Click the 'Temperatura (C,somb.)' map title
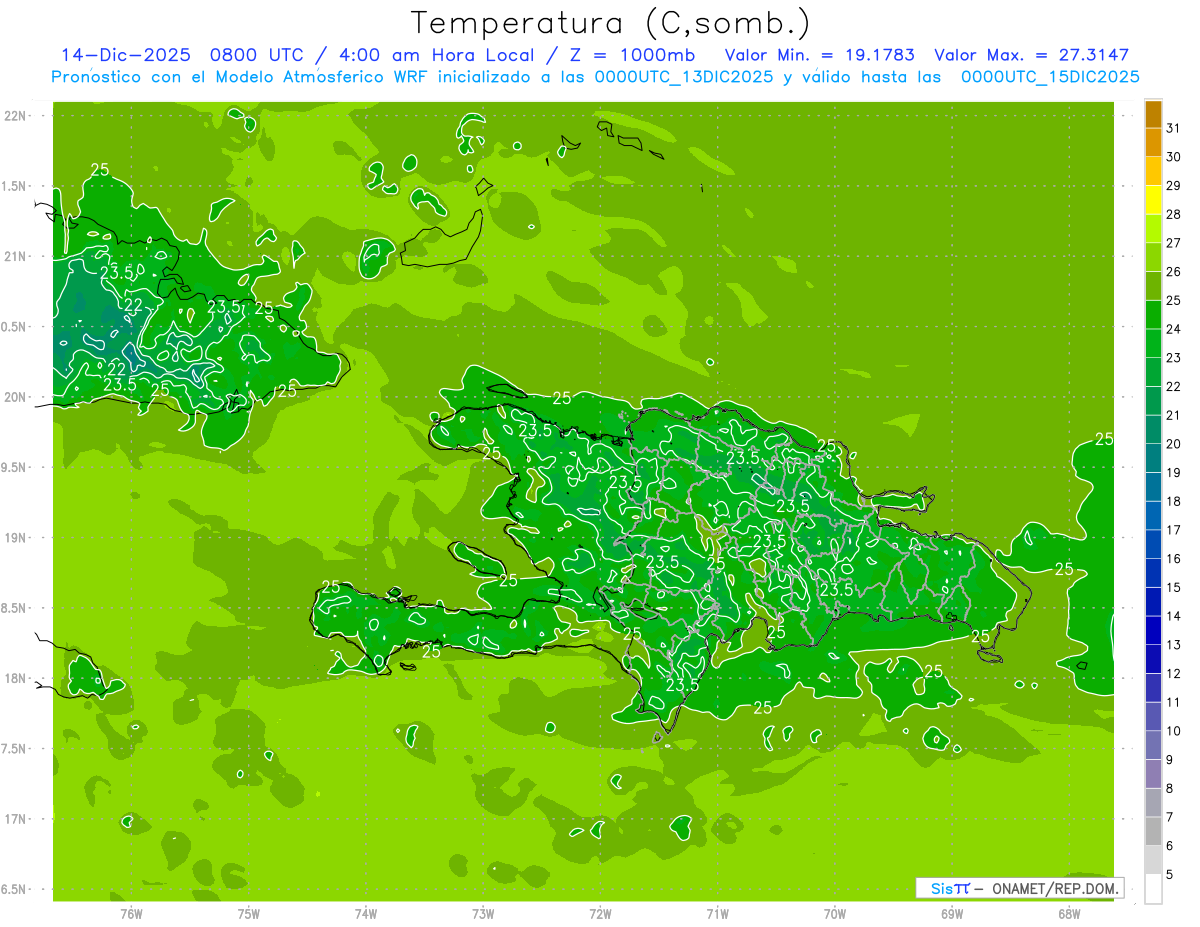 (610, 23)
